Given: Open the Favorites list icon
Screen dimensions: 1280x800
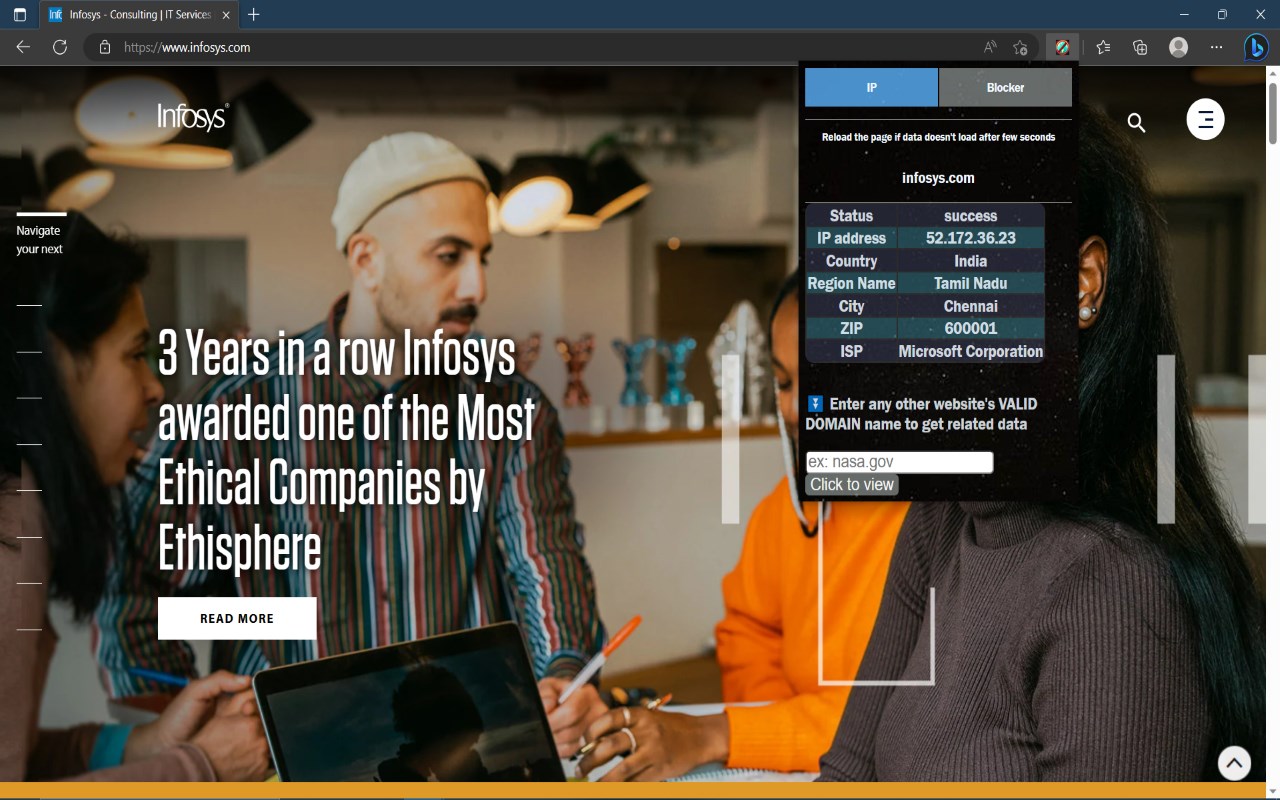Looking at the screenshot, I should [x=1103, y=47].
